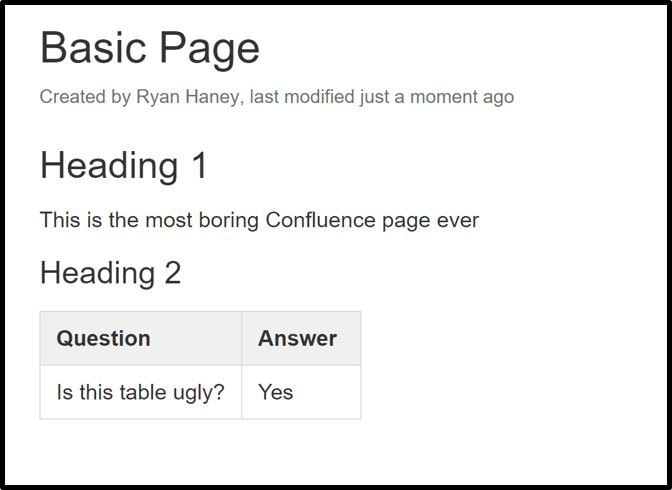Click the "Created by" text in byline
672x490 pixels.
click(x=85, y=97)
